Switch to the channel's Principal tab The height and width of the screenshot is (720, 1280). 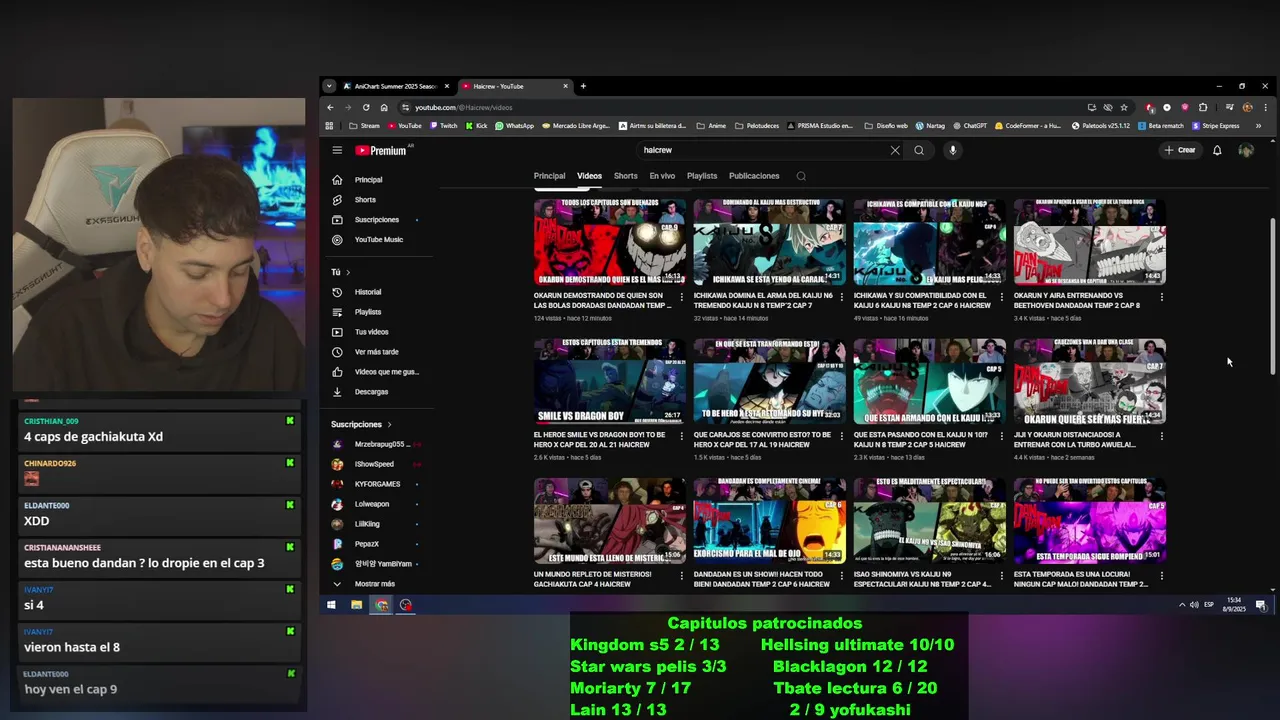549,176
